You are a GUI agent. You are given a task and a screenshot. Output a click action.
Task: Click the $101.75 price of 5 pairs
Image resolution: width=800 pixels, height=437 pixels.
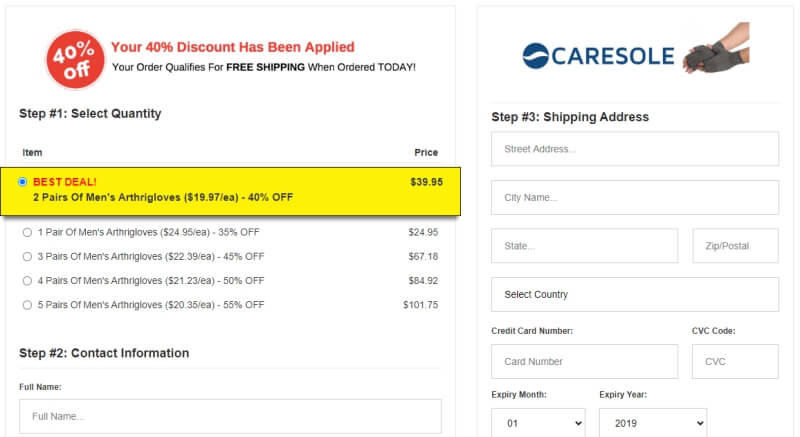420,305
